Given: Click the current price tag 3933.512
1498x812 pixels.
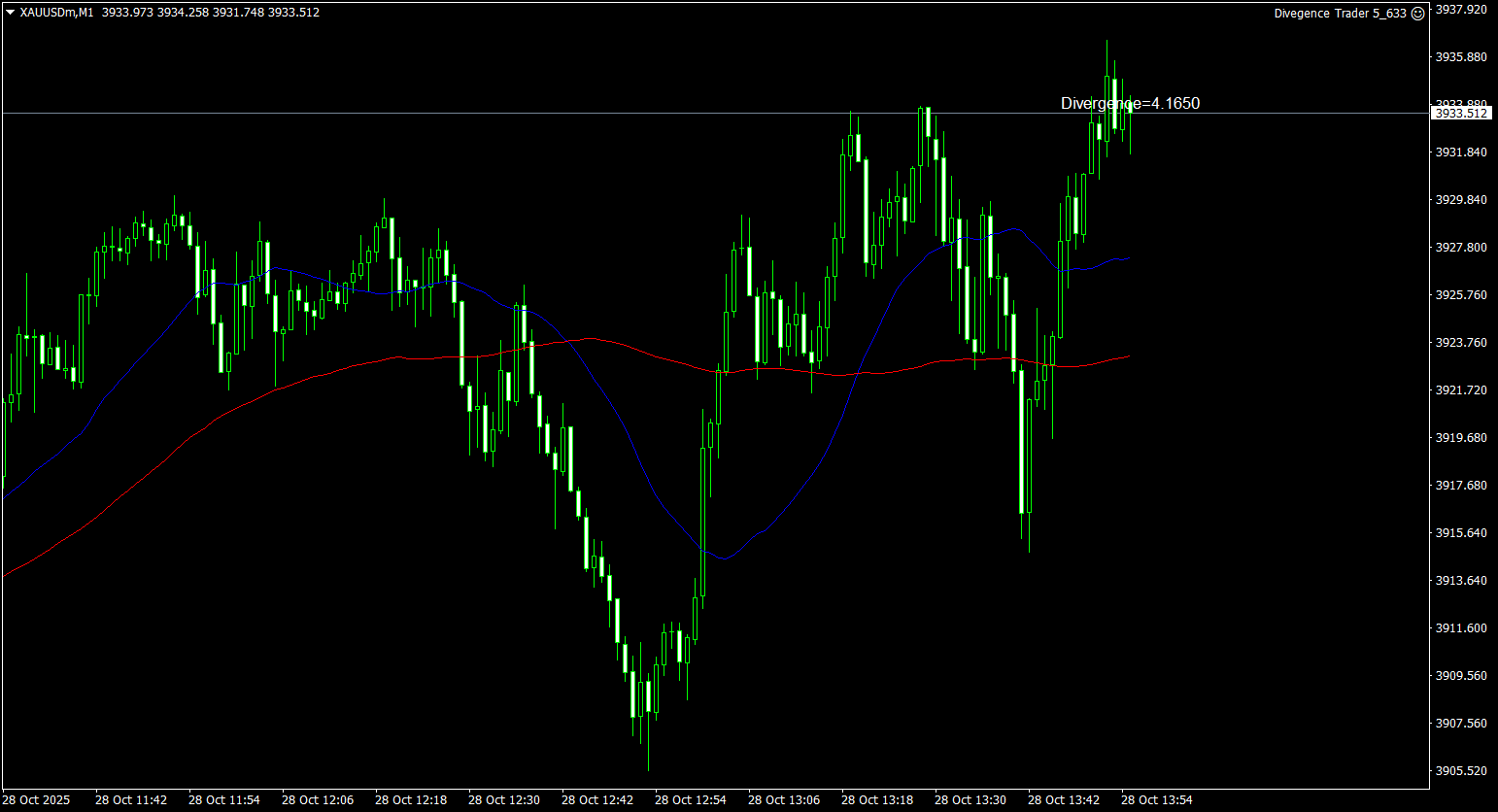Looking at the screenshot, I should click(1461, 114).
